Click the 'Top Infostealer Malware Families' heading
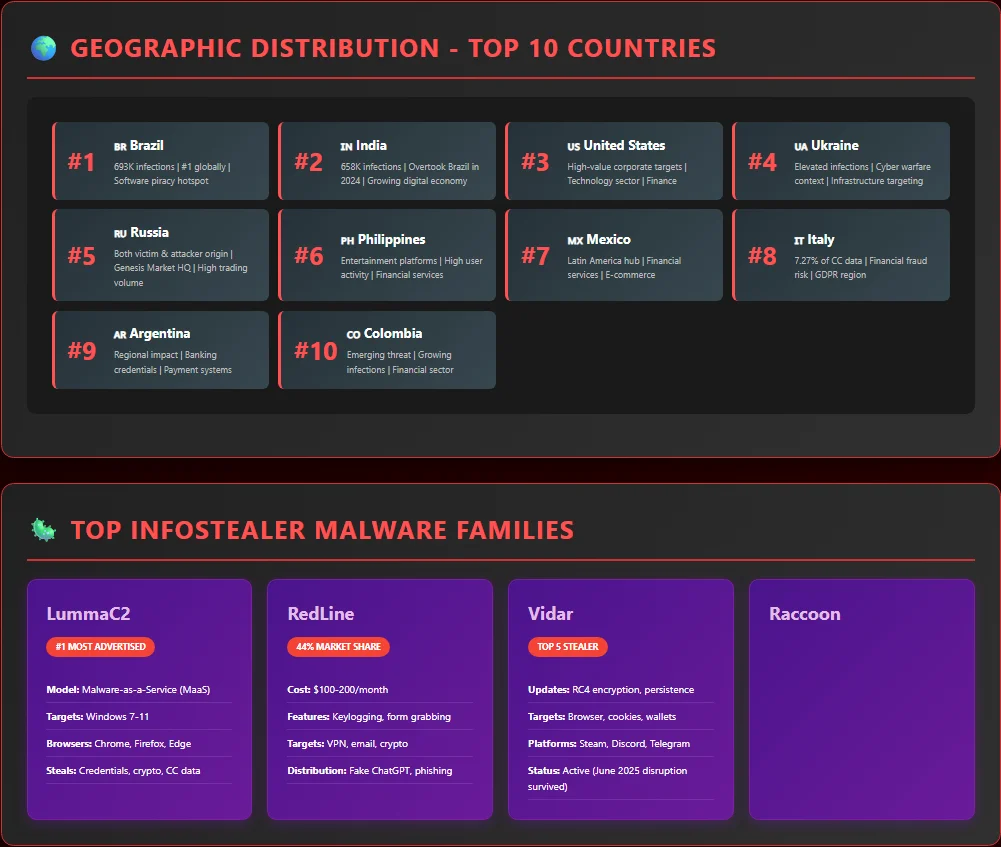1001x847 pixels. [x=322, y=530]
